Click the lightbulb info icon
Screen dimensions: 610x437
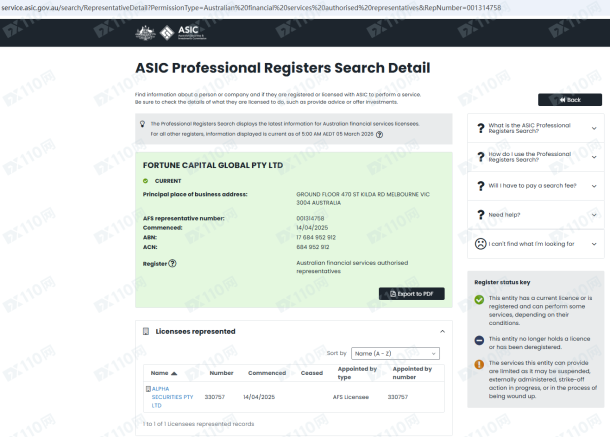142,124
